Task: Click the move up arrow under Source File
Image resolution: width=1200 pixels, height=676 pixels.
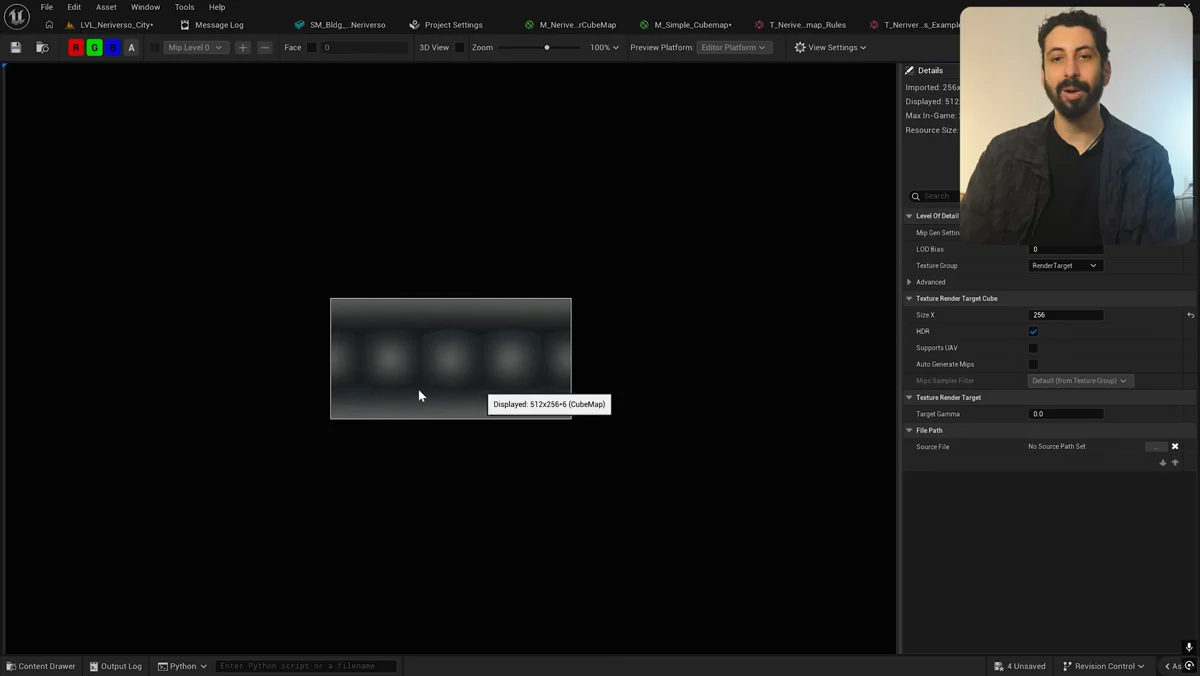Action: (1175, 463)
